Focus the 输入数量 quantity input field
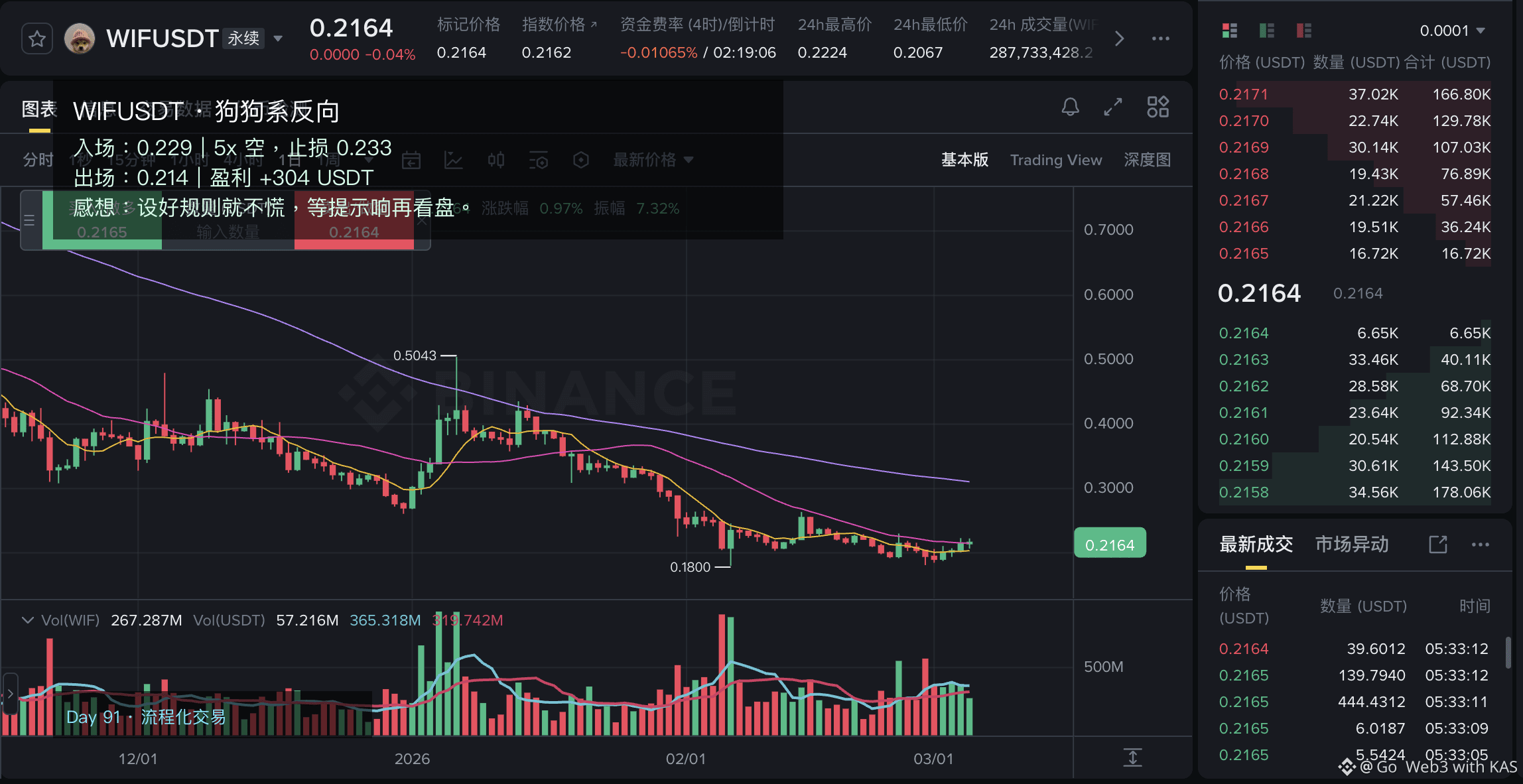The image size is (1523, 784). coord(228,231)
